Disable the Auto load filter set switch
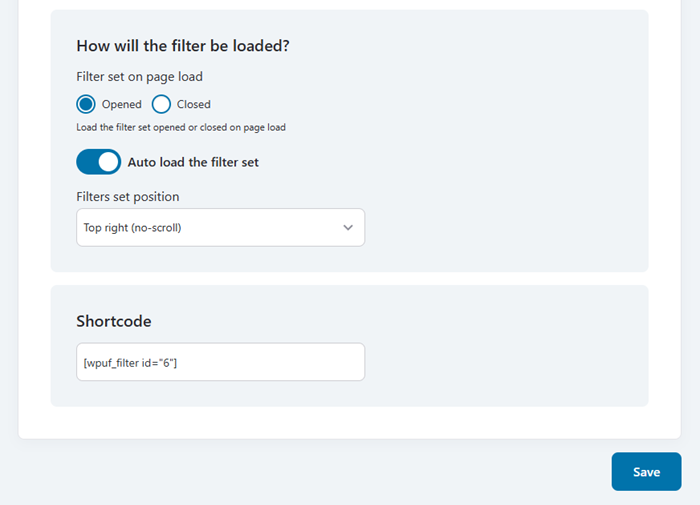 tap(98, 162)
